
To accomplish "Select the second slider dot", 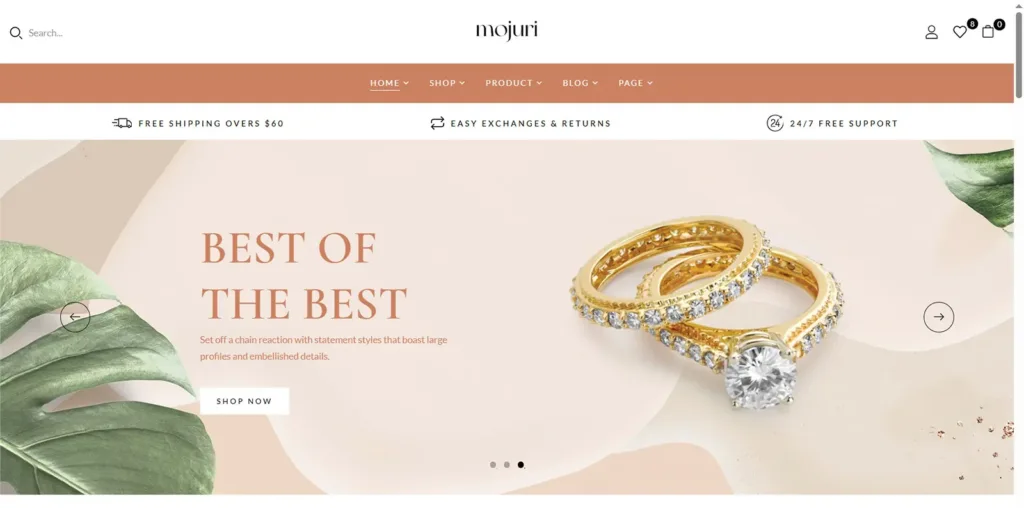I will pos(507,465).
